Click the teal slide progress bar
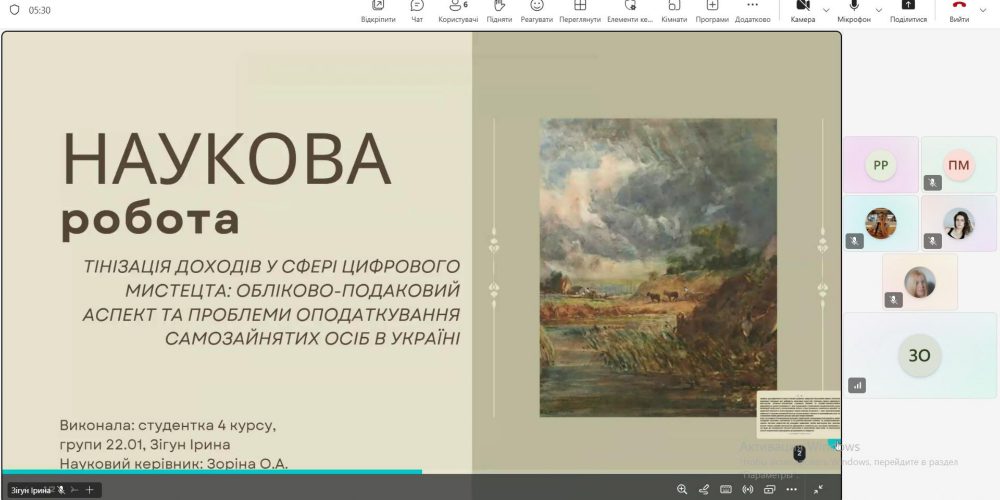1000x500 pixels. pyautogui.click(x=212, y=472)
